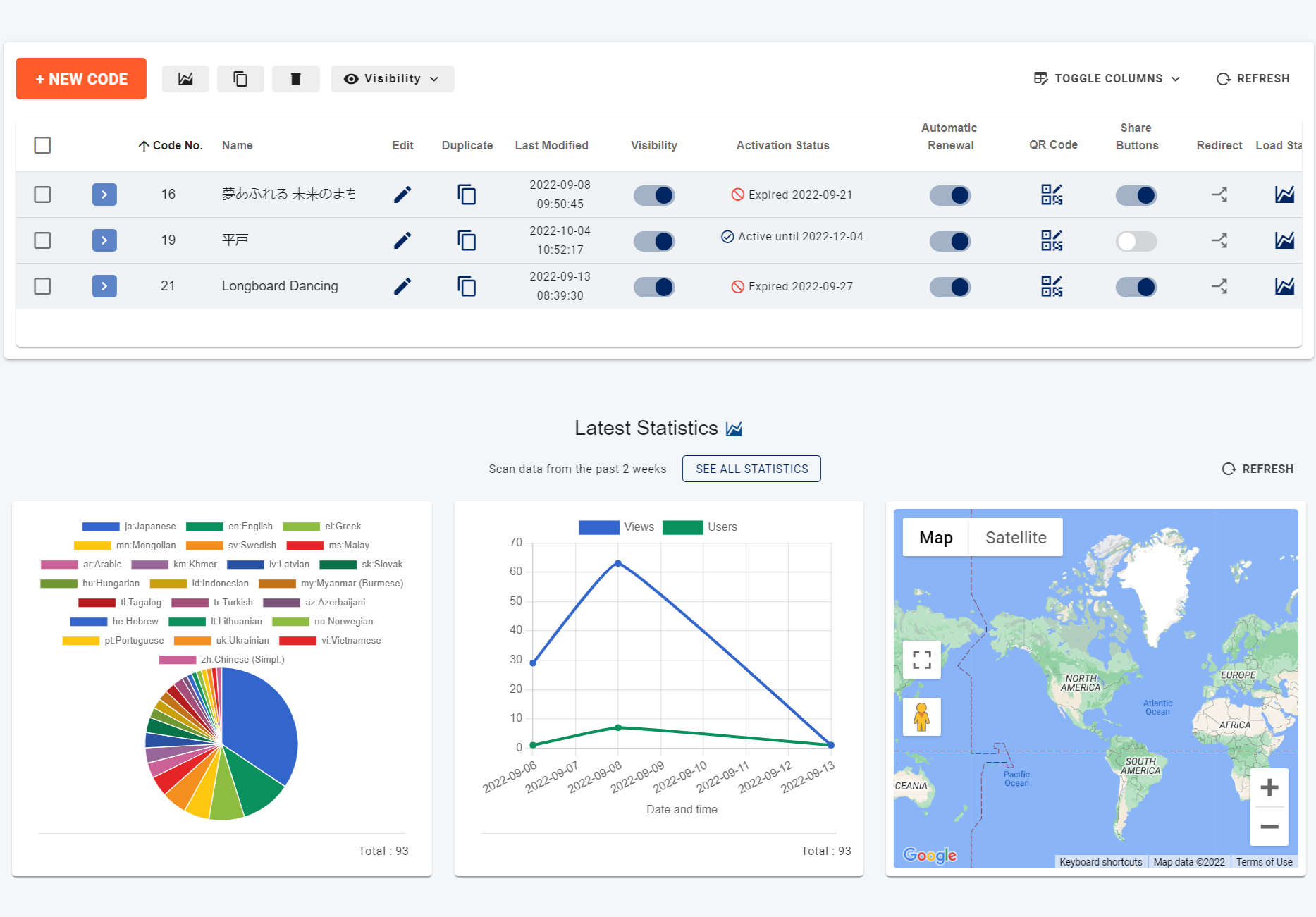This screenshot has height=917, width=1316.
Task: Expand the Toggle Columns dropdown
Action: [1107, 79]
